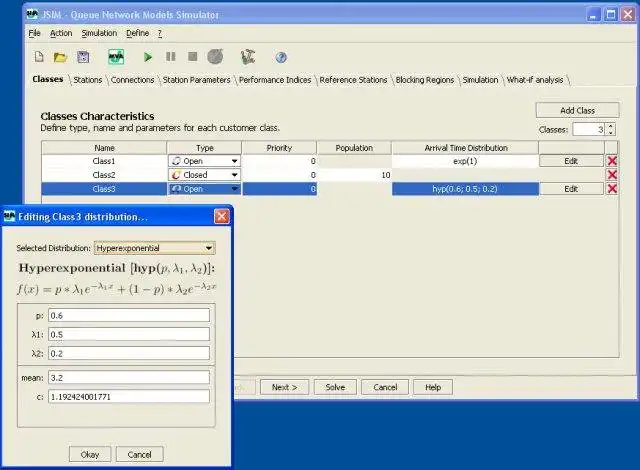Viewport: 640px width, 470px height.
Task: Open the Help question mark icon
Action: [x=281, y=57]
